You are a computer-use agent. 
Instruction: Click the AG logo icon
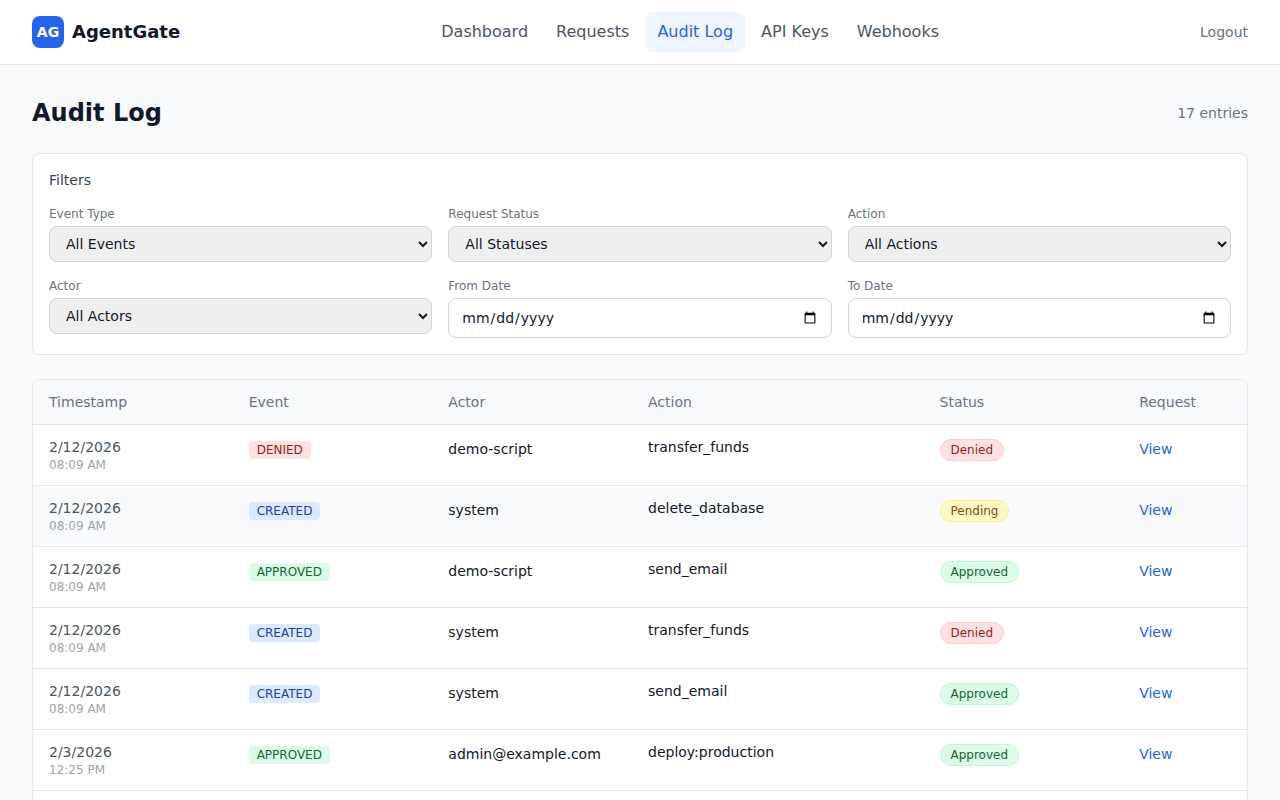pyautogui.click(x=48, y=32)
